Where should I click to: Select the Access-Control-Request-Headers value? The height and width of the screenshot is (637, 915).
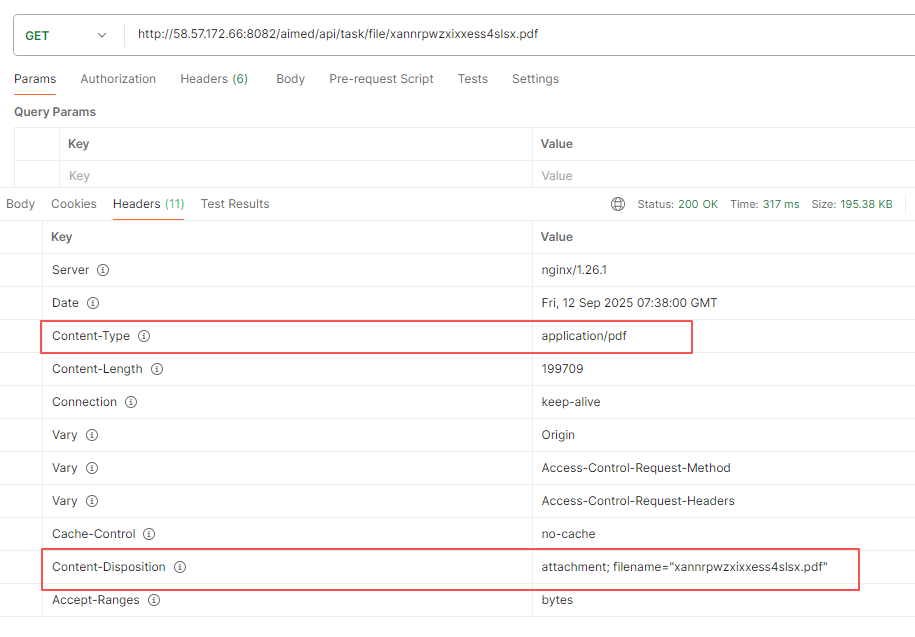point(638,501)
